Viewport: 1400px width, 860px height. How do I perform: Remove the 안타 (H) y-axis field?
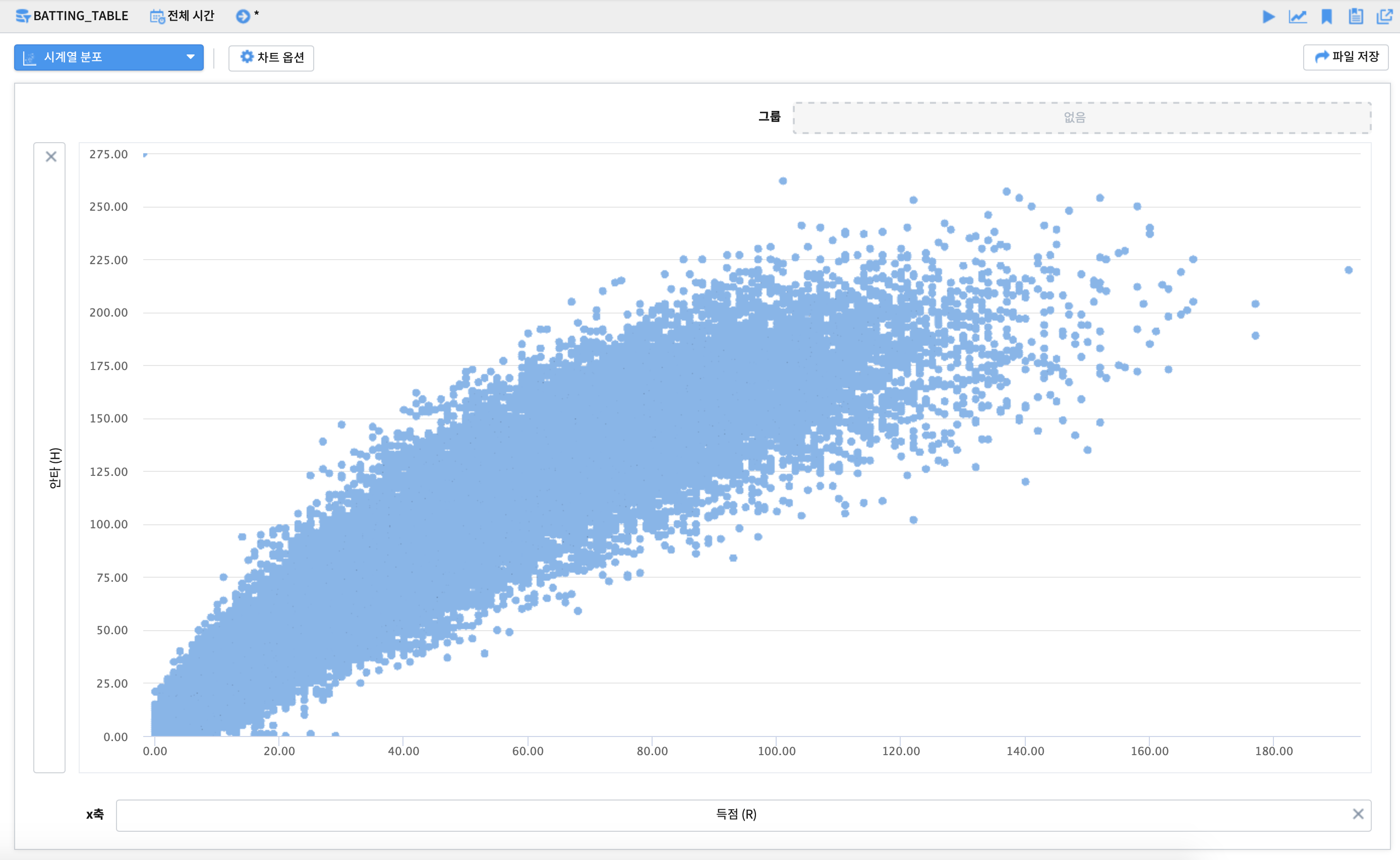point(51,156)
